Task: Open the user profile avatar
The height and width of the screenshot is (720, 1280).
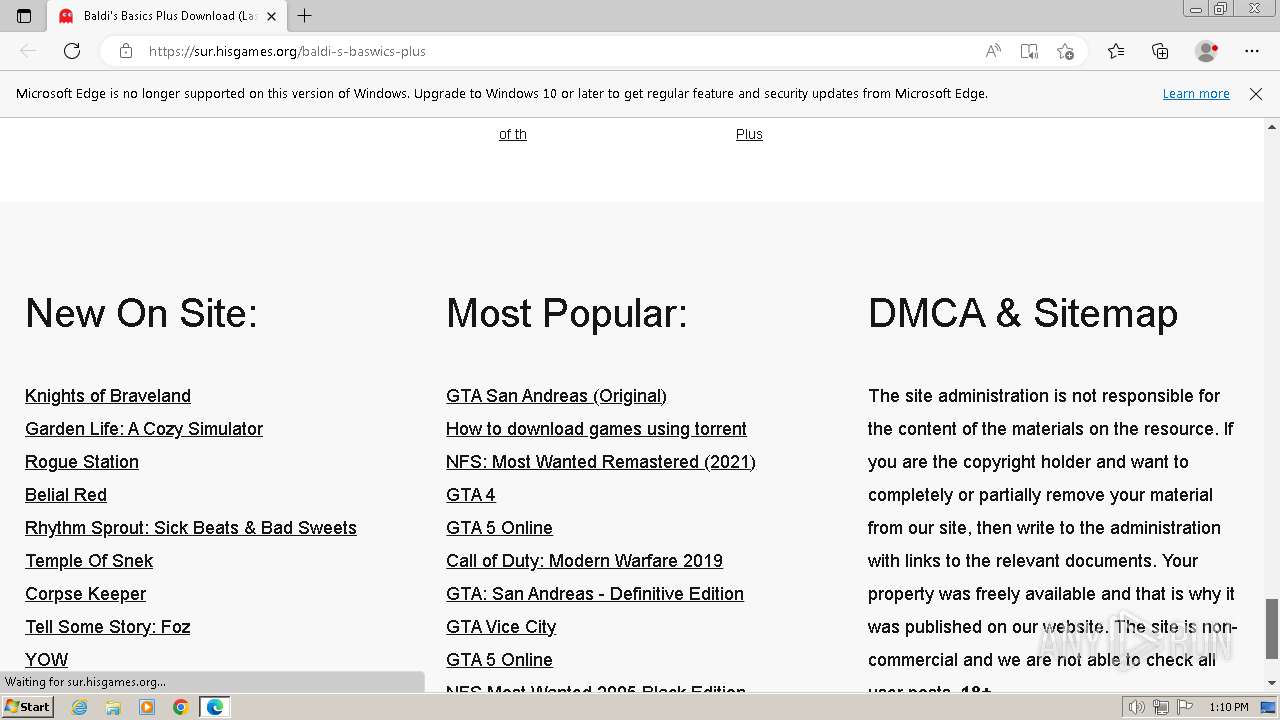Action: click(x=1207, y=51)
